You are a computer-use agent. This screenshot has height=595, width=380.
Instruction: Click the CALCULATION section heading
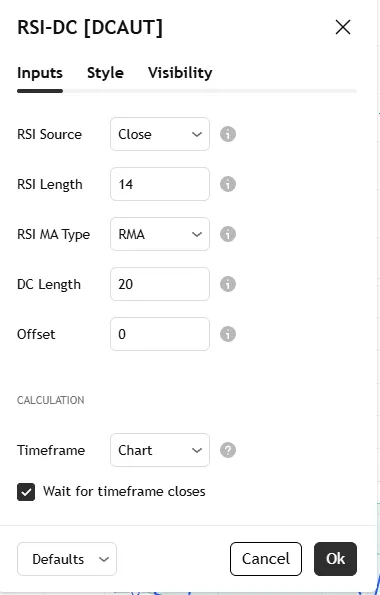(50, 400)
